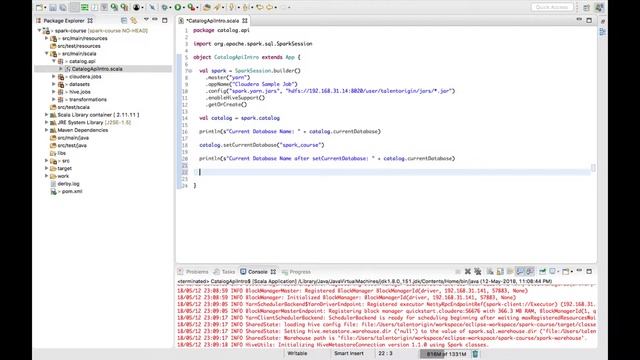The width and height of the screenshot is (640, 360).
Task: Click the "22 : 3" cursor position text
Action: point(385,353)
